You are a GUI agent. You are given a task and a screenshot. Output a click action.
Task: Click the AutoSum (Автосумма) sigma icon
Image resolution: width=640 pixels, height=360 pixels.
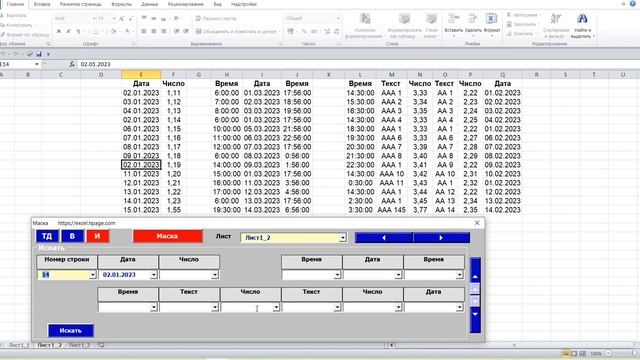point(509,15)
